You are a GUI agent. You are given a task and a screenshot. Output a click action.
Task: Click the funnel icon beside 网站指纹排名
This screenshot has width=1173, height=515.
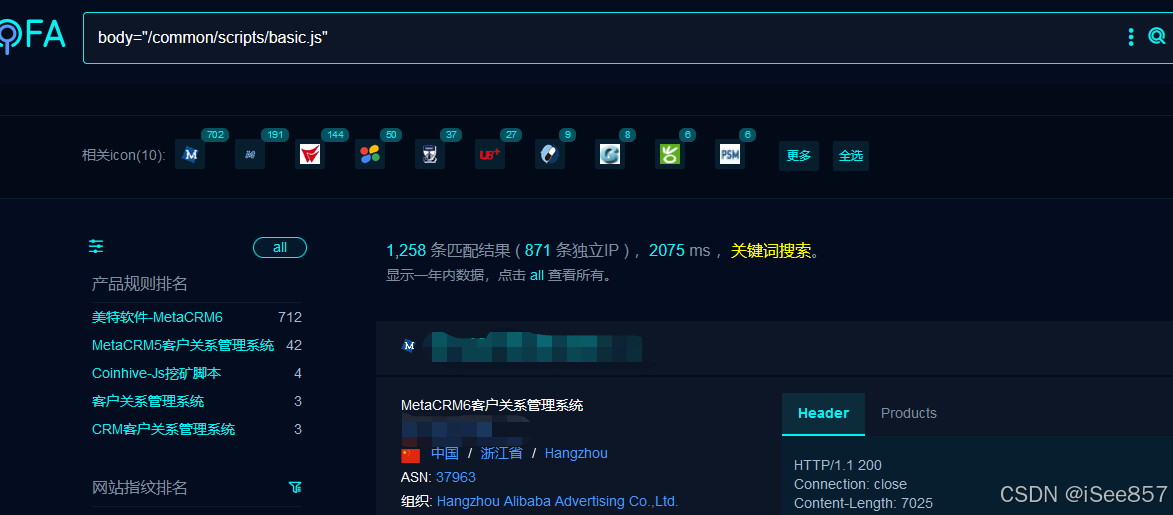[295, 488]
